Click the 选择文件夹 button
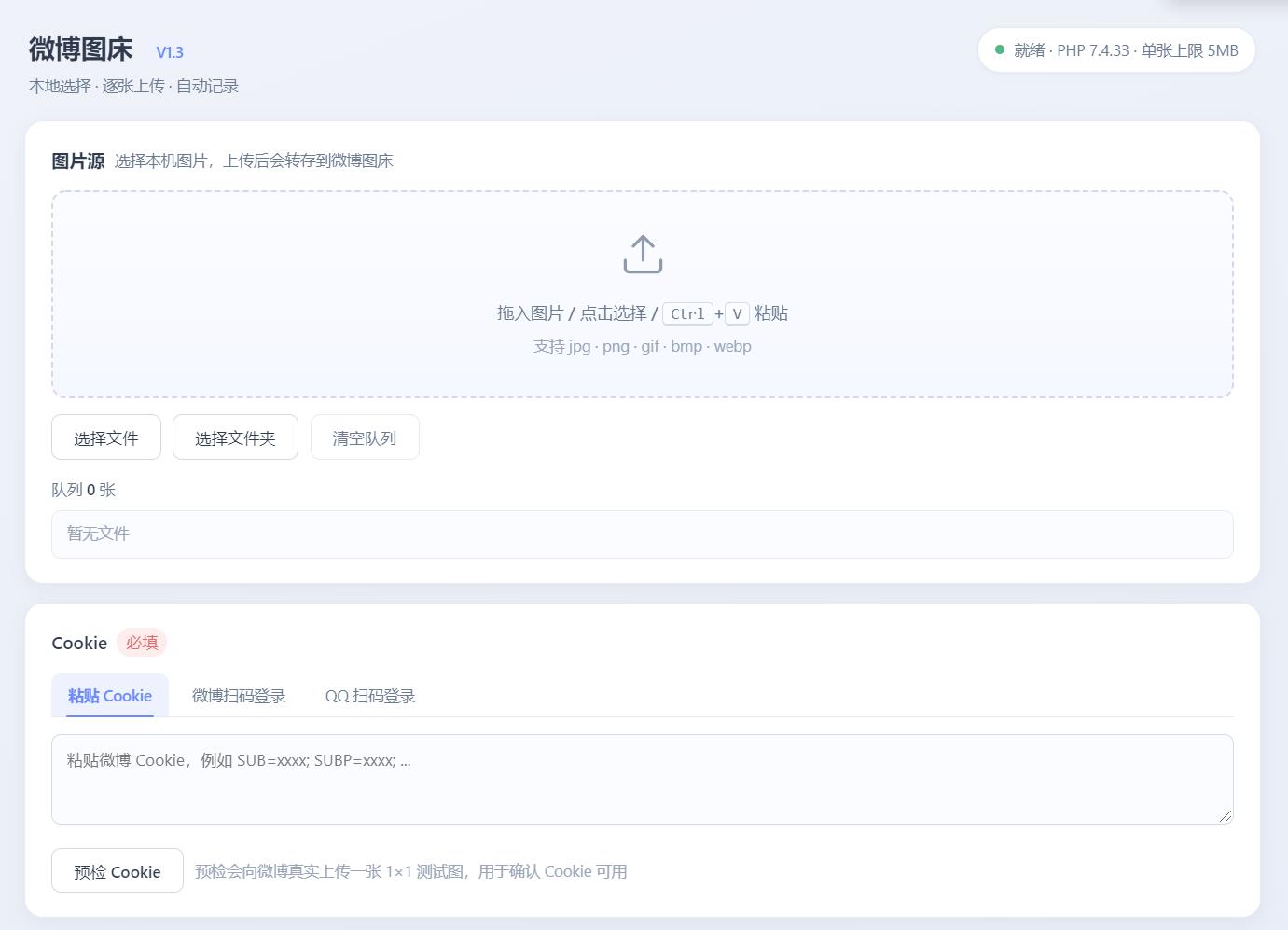 (235, 437)
